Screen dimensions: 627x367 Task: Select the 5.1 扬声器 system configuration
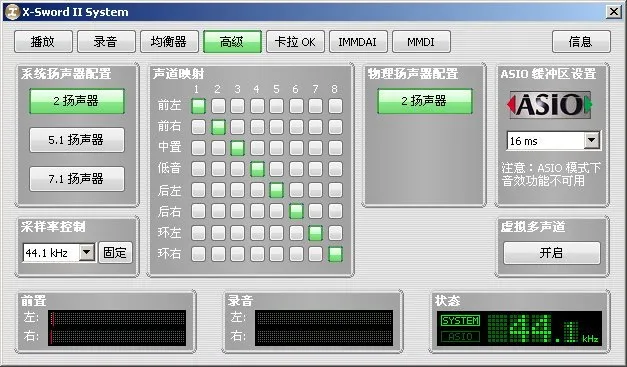(x=77, y=140)
